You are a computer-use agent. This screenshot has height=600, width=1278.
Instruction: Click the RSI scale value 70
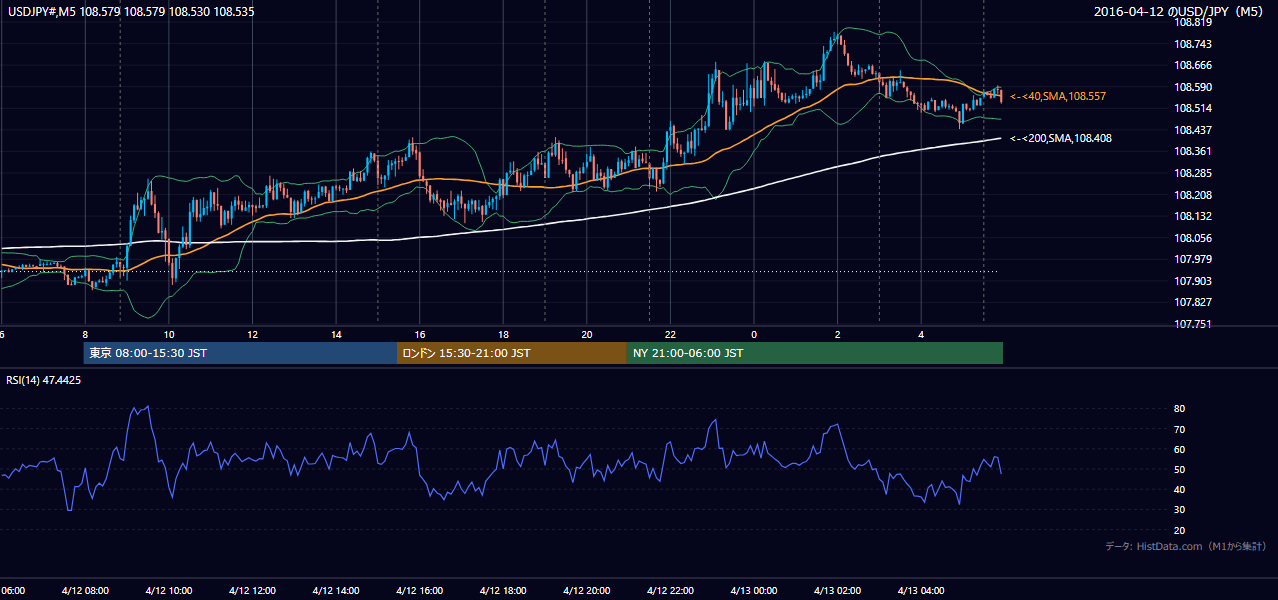(1180, 429)
